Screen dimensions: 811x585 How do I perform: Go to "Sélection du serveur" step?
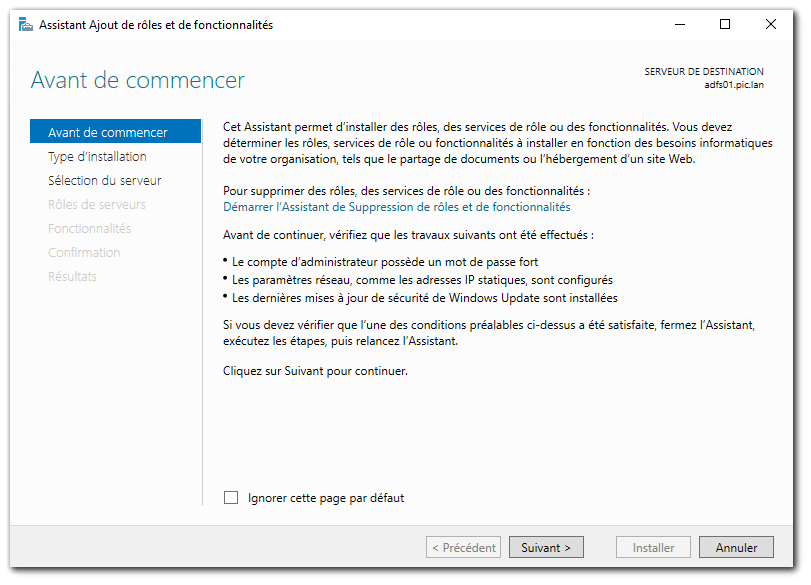(x=106, y=180)
